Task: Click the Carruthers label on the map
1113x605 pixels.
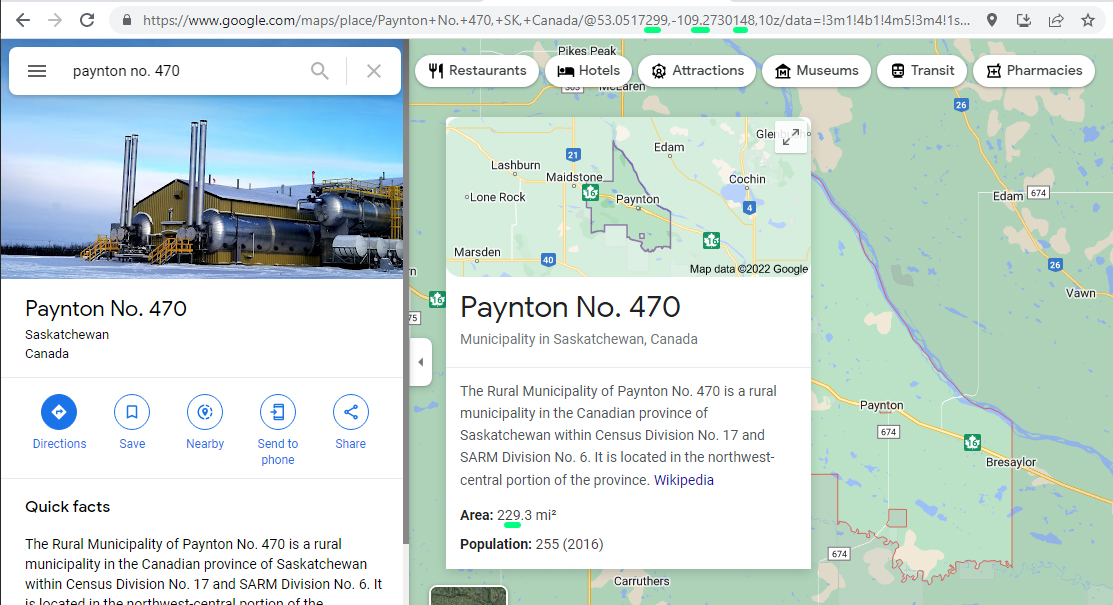Action: pyautogui.click(x=642, y=581)
